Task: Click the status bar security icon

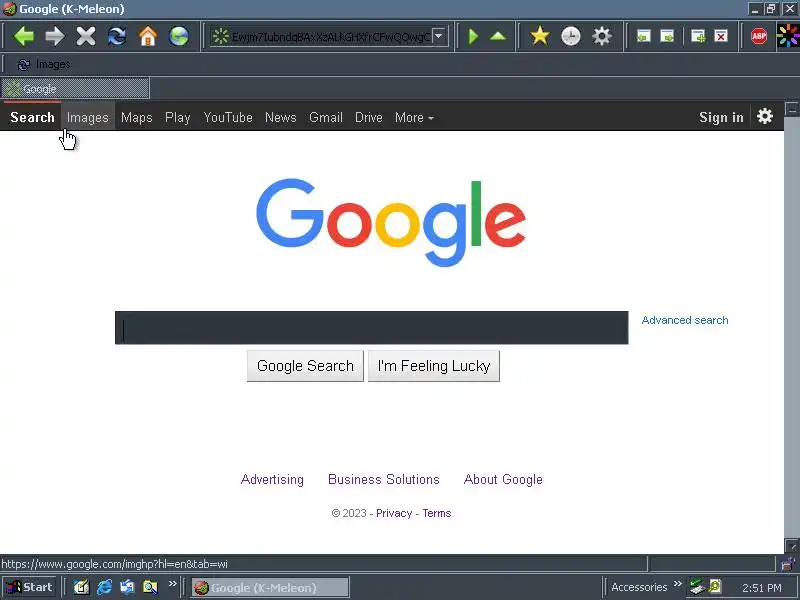Action: [789, 563]
